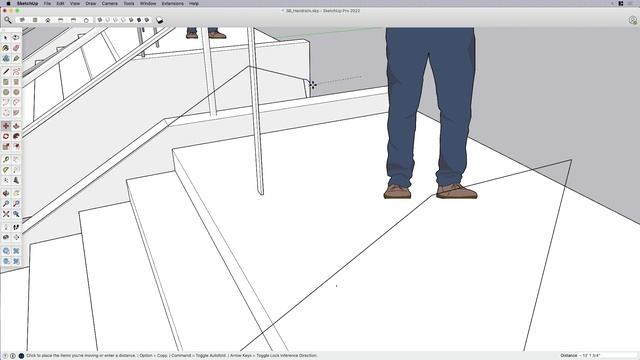The height and width of the screenshot is (360, 640).
Task: Choose the Zoom magnifier tool
Action: click(x=6, y=204)
